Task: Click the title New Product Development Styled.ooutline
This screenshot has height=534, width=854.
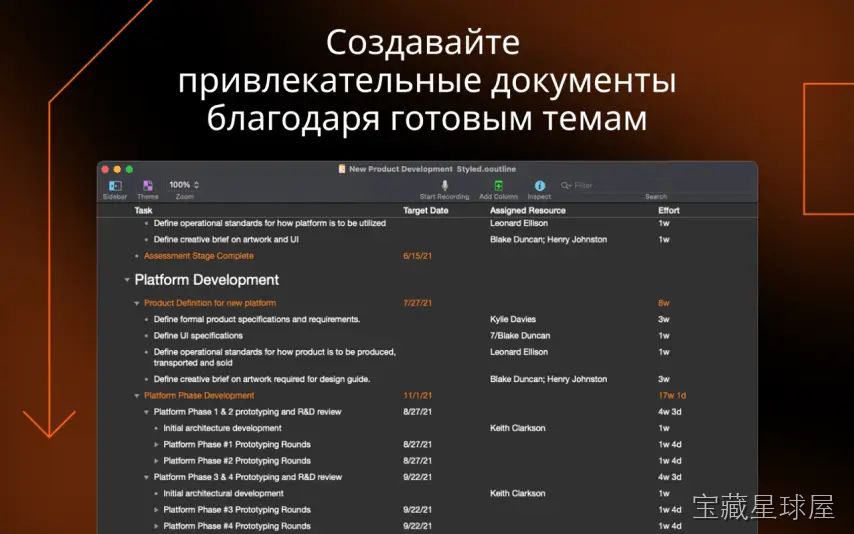Action: (x=432, y=169)
